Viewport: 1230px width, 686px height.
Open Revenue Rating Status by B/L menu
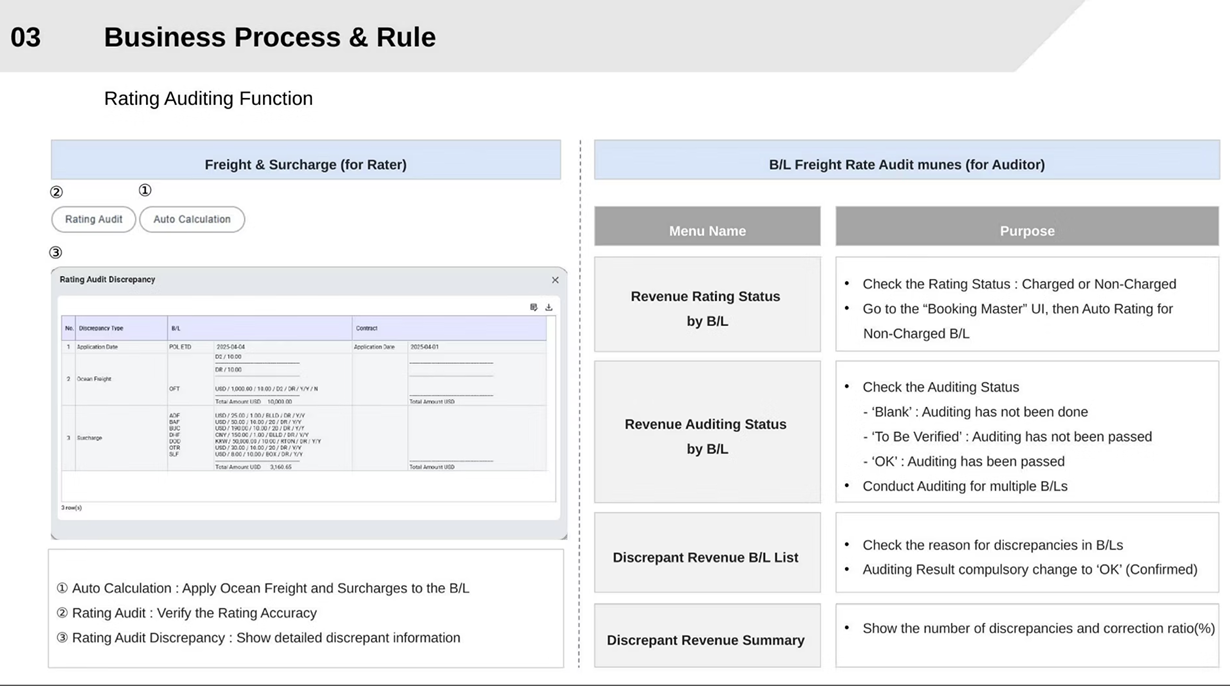(x=706, y=308)
